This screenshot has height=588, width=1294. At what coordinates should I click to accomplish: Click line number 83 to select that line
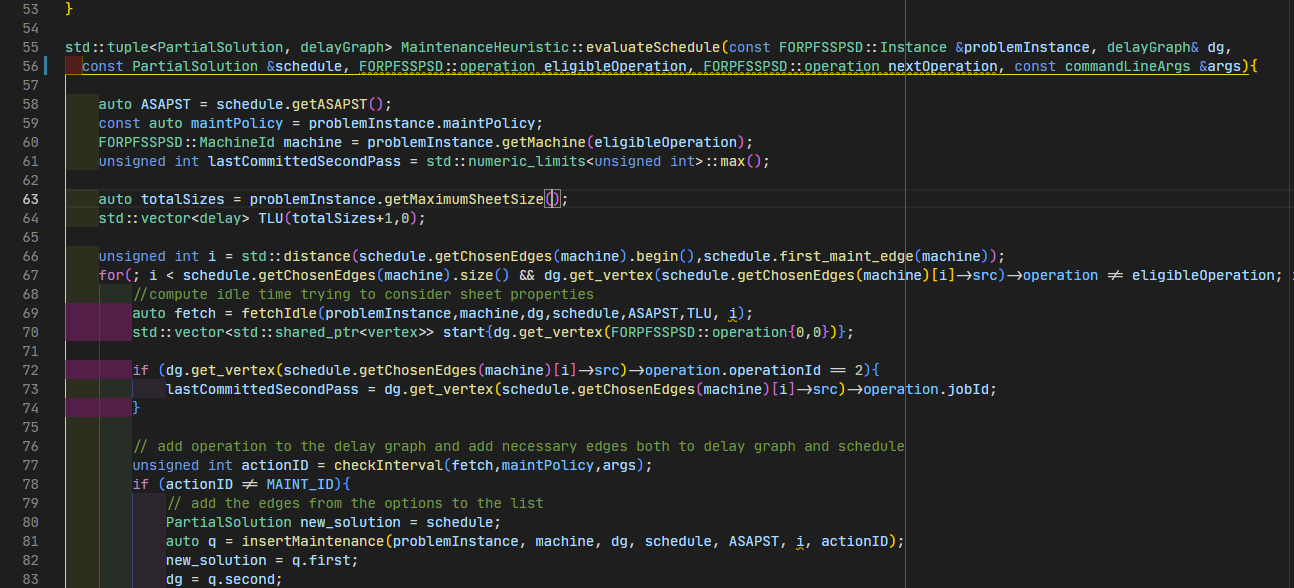(31, 579)
